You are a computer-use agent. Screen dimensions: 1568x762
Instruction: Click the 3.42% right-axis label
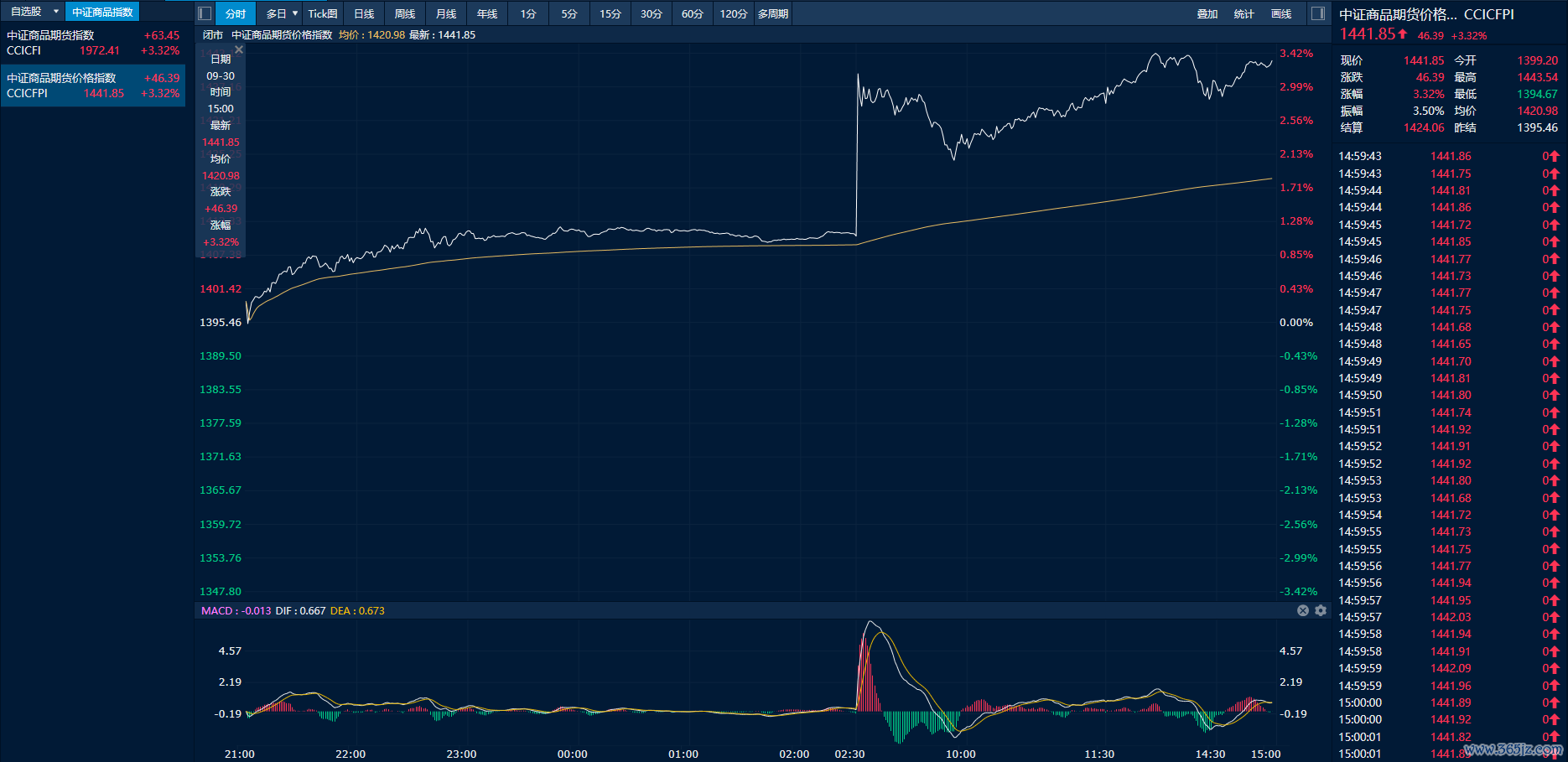(1296, 53)
